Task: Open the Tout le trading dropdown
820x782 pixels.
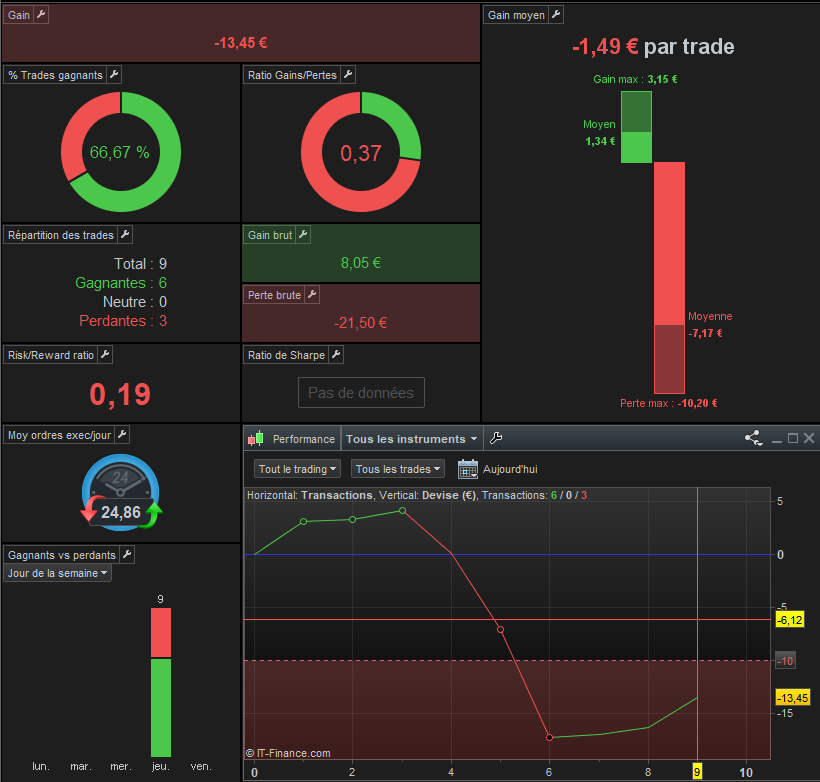Action: tap(297, 469)
